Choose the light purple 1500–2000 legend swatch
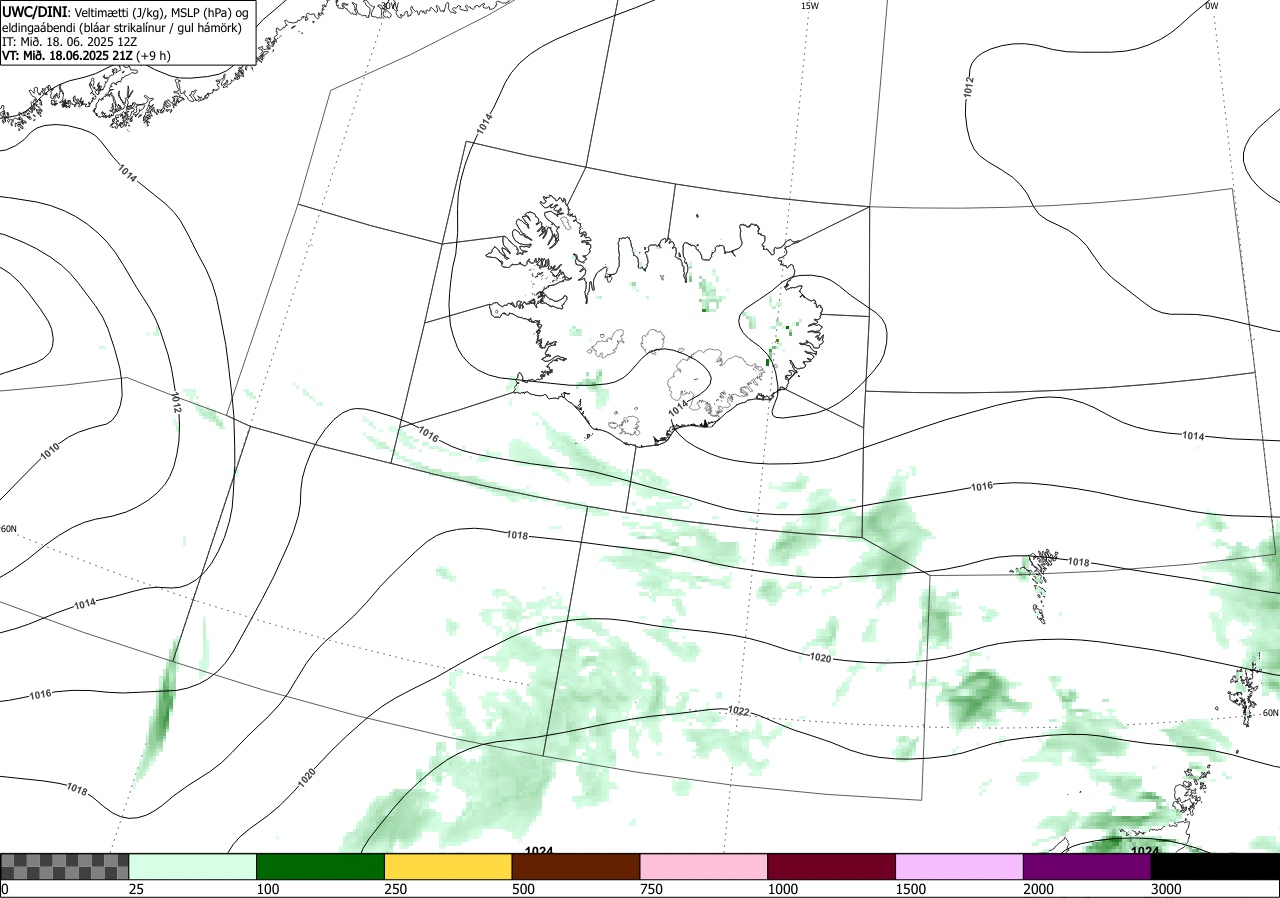 pos(960,866)
